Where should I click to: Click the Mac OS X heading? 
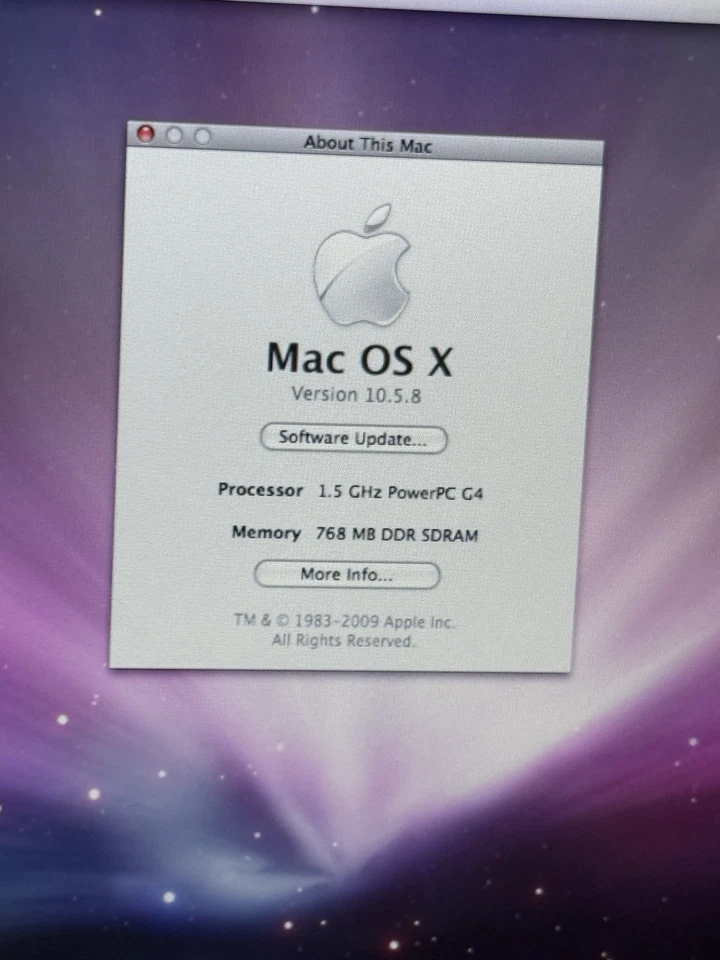(360, 359)
